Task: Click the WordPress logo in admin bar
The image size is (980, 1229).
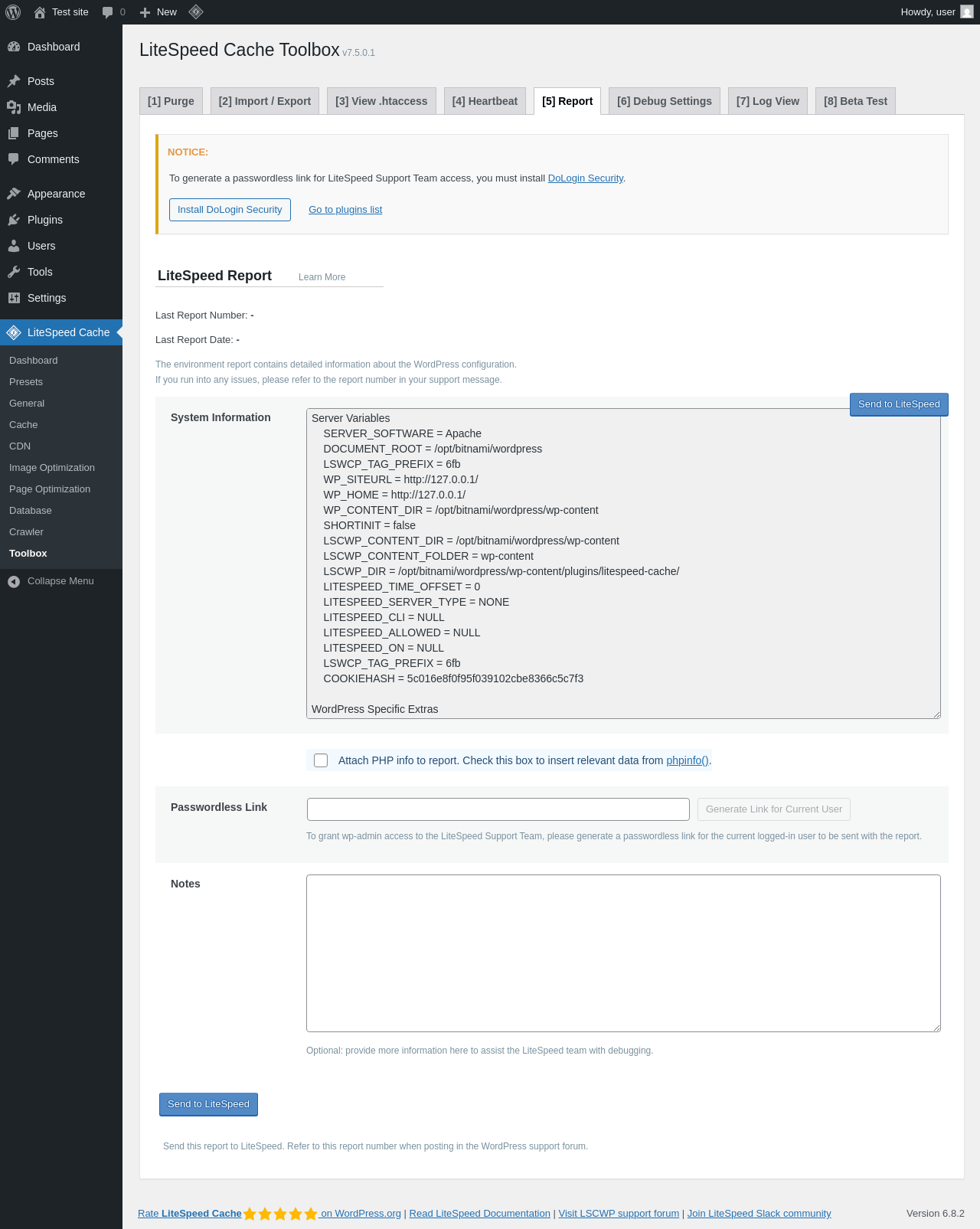Action: 13,12
